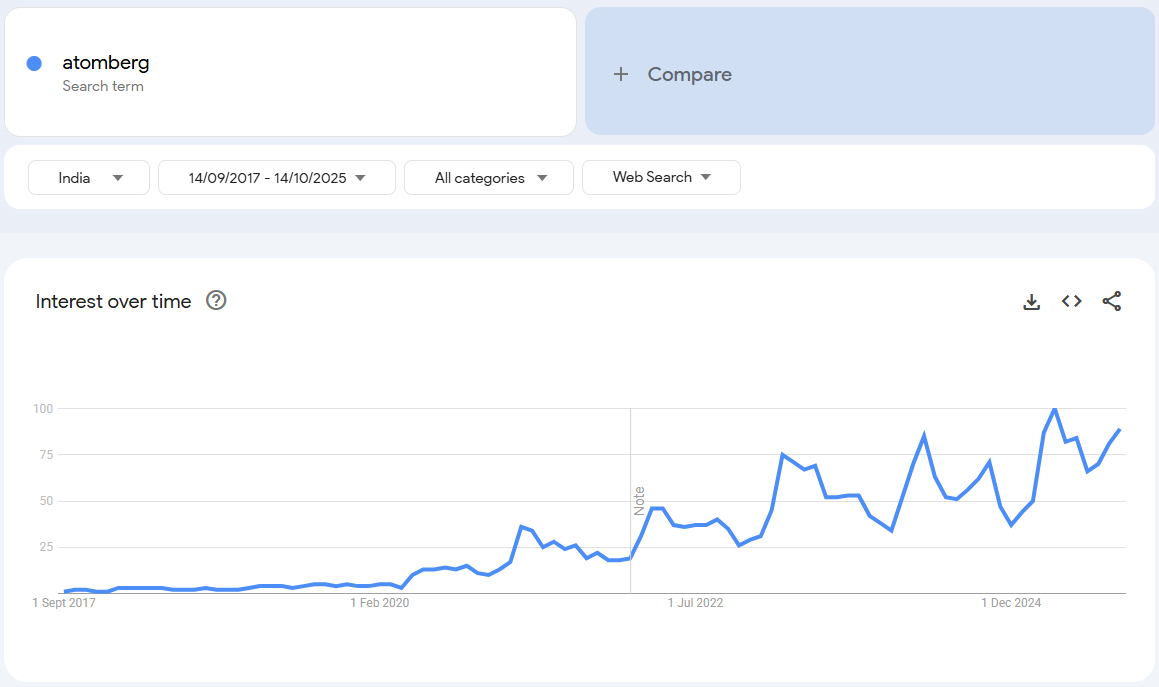Click the 1 Jul 2022 axis label

click(696, 603)
